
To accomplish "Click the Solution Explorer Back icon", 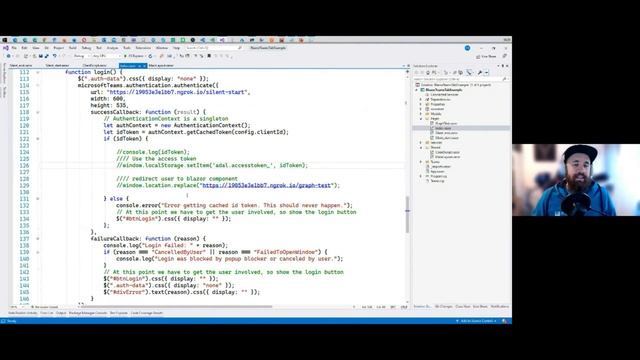I will point(416,73).
